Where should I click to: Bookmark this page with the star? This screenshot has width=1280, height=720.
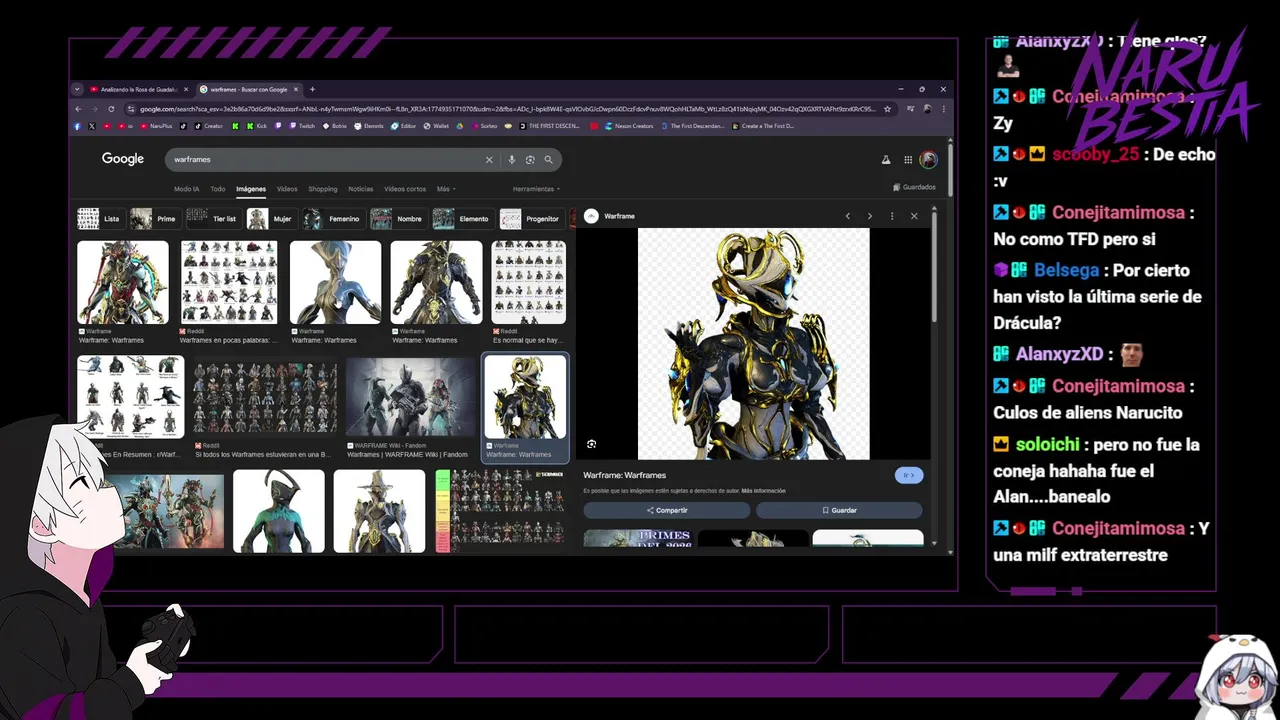(887, 109)
